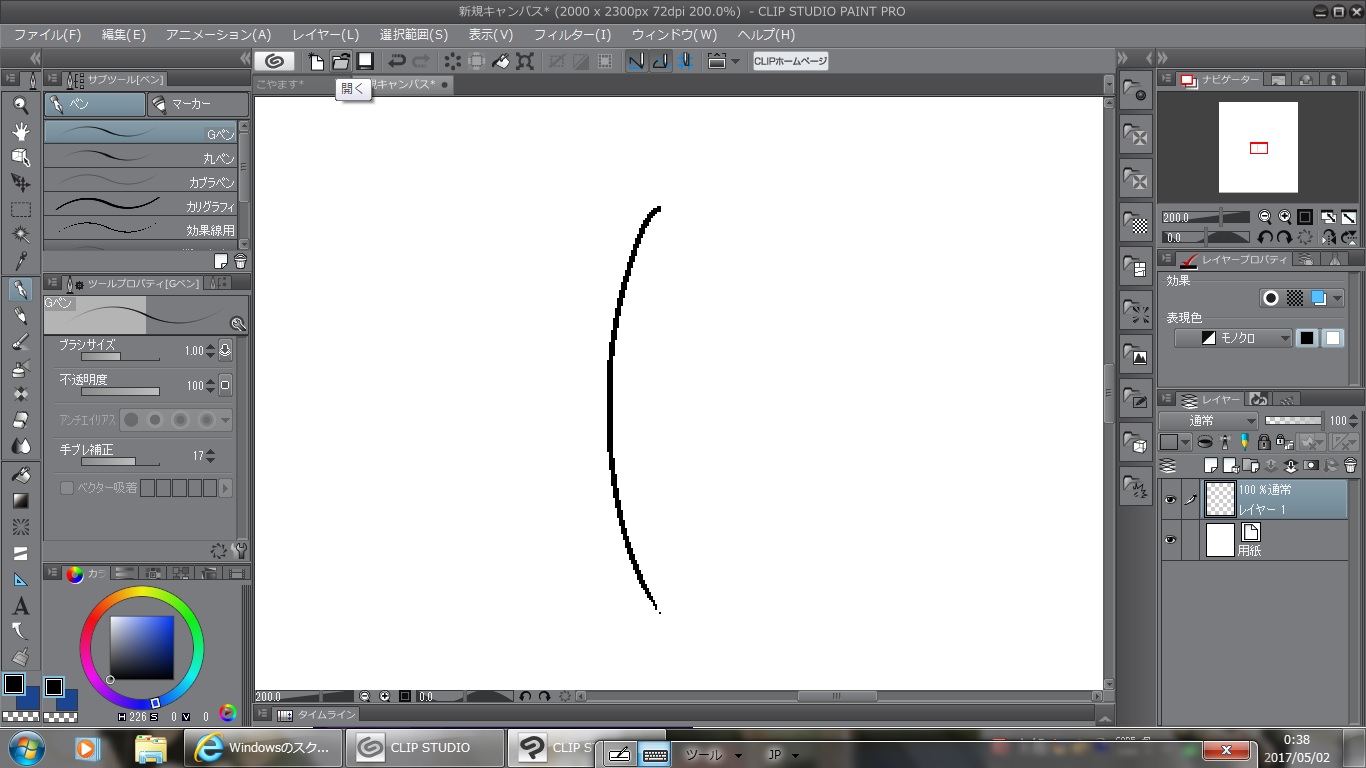Select the カリグラフィ pen preset

[x=141, y=206]
